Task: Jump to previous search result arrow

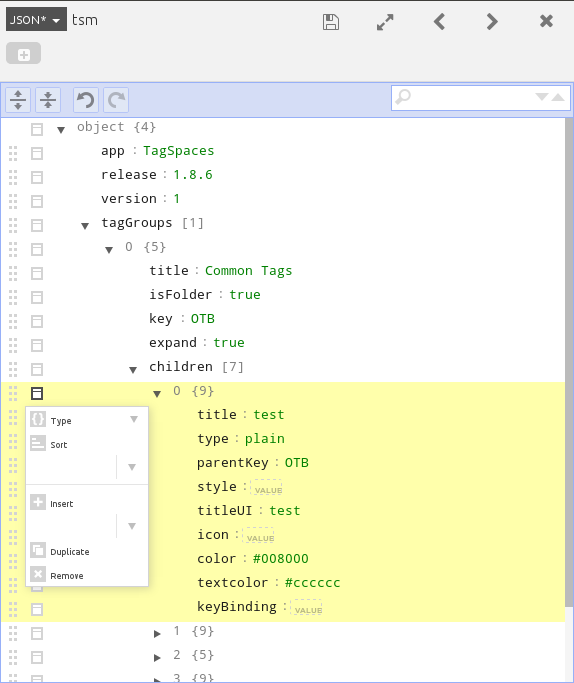Action: pos(558,98)
